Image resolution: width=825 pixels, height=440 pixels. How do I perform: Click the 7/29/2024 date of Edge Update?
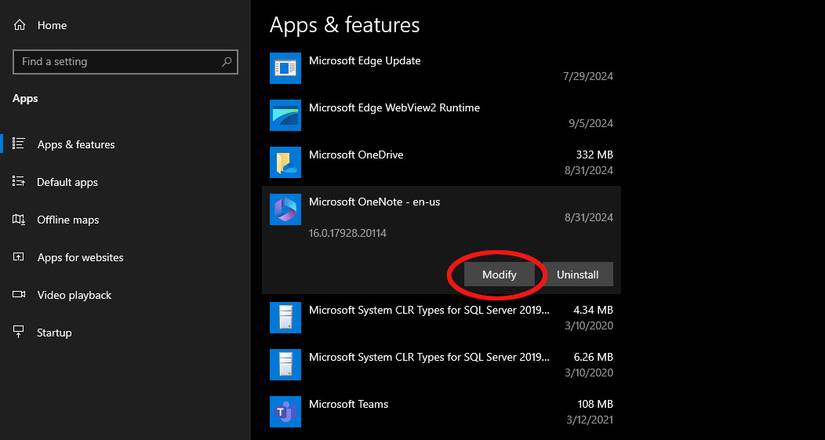[x=588, y=76]
